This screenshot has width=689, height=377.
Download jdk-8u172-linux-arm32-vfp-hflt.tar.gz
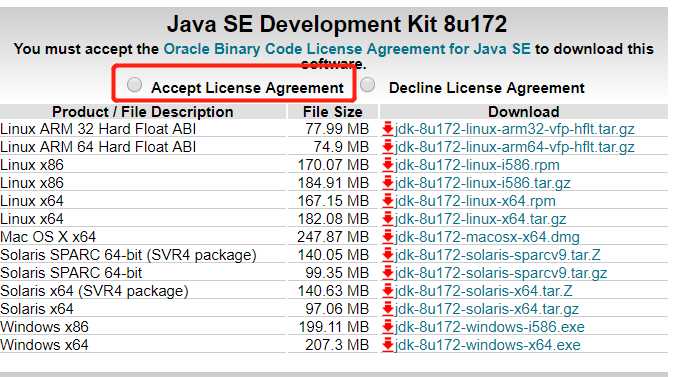(x=515, y=129)
